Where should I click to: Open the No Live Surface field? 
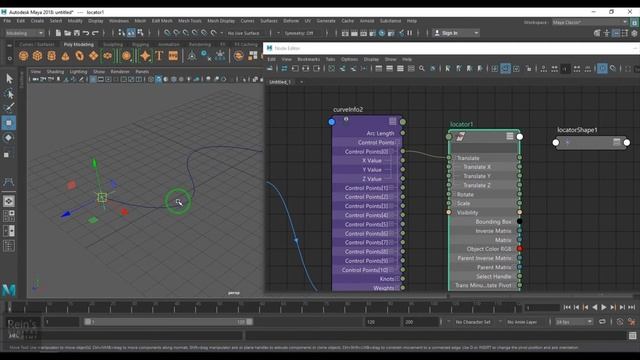click(x=244, y=33)
